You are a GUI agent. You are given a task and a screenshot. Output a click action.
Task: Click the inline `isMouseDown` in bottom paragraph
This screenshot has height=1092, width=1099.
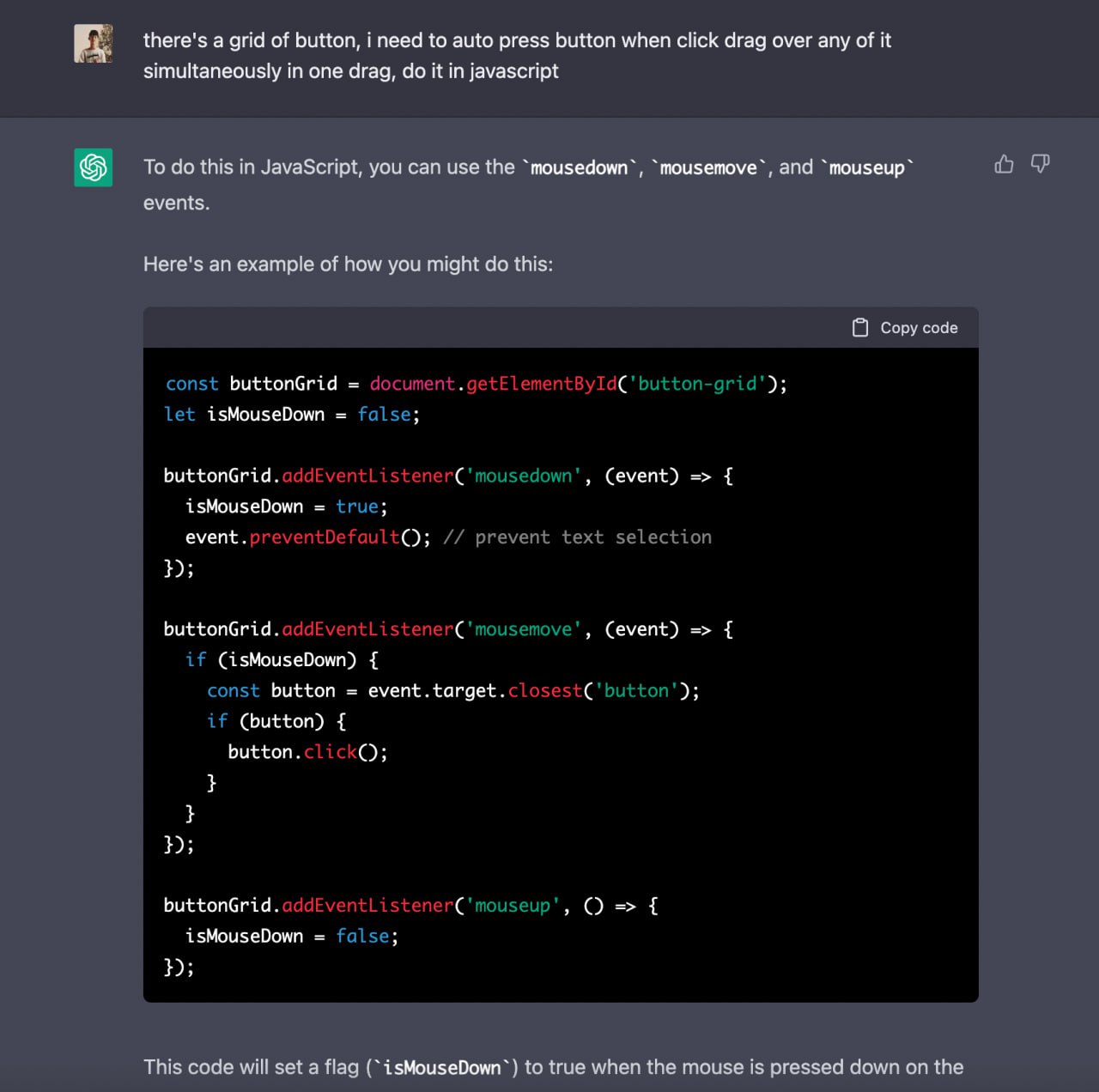442,1067
